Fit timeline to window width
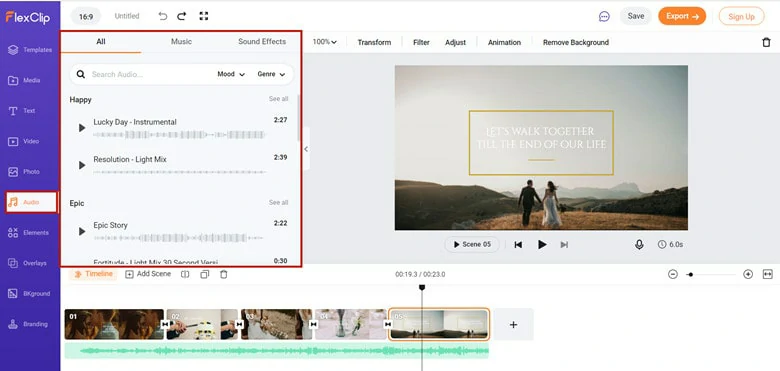The image size is (780, 371). [x=767, y=274]
